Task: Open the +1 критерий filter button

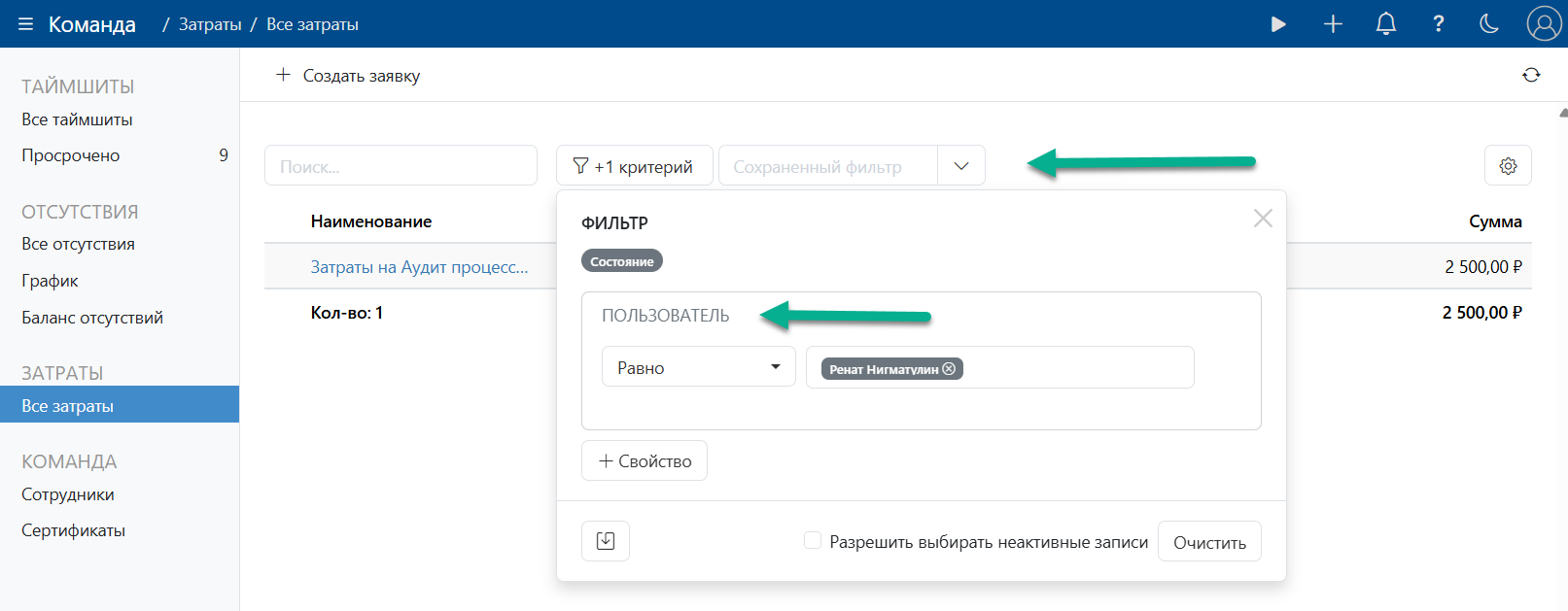Action: [634, 165]
